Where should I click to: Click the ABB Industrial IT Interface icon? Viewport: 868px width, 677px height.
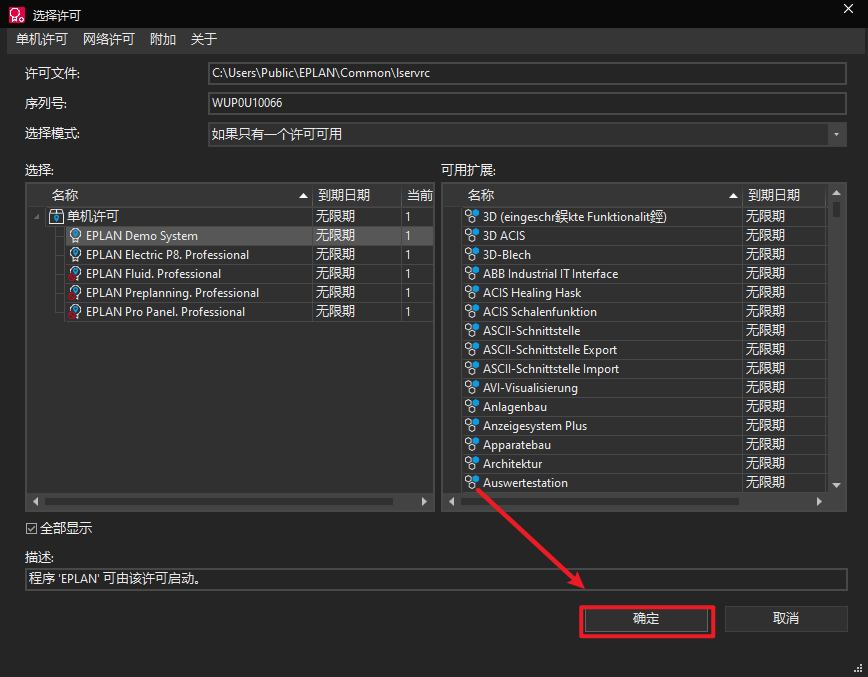[x=472, y=274]
